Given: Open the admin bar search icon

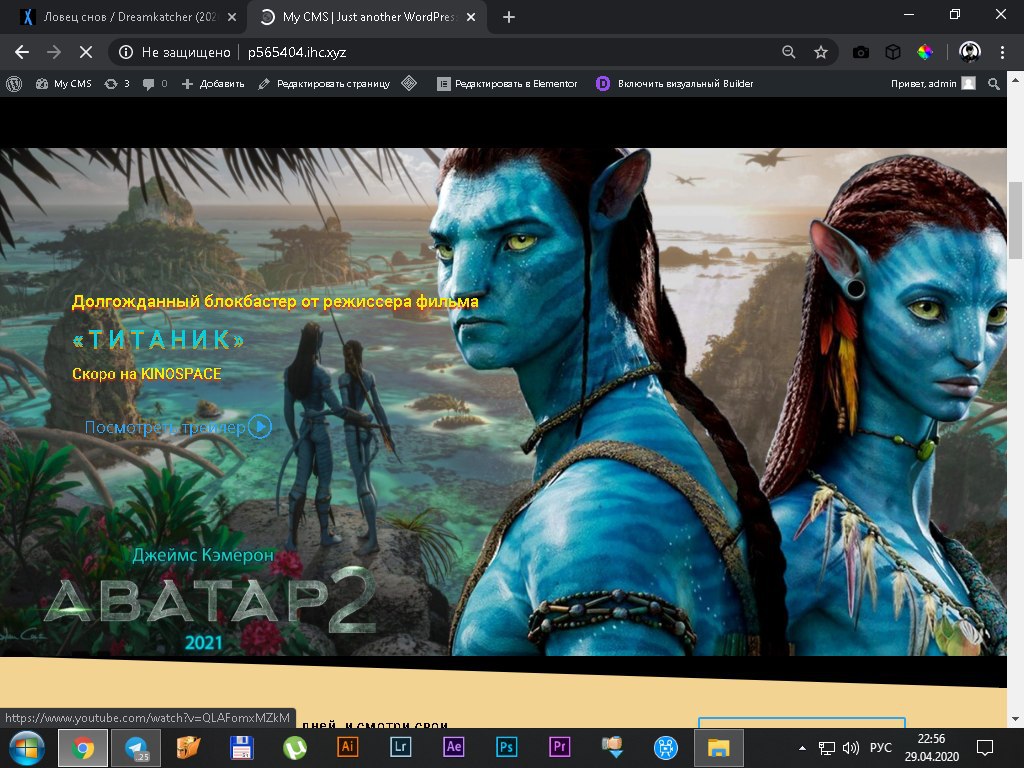Looking at the screenshot, I should 994,84.
